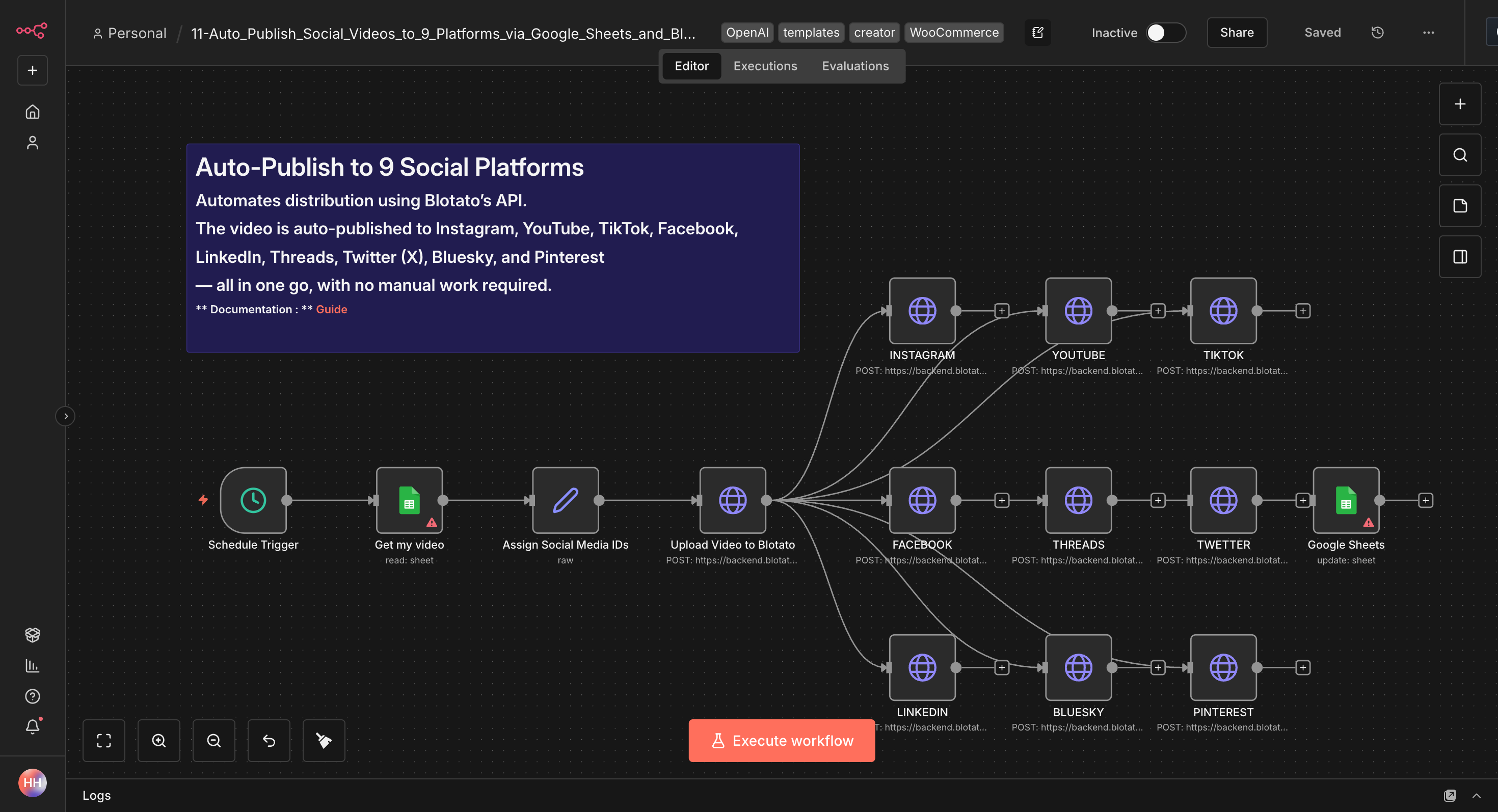1498x812 pixels.
Task: Click the HH user avatar in the sidebar
Action: tap(33, 783)
